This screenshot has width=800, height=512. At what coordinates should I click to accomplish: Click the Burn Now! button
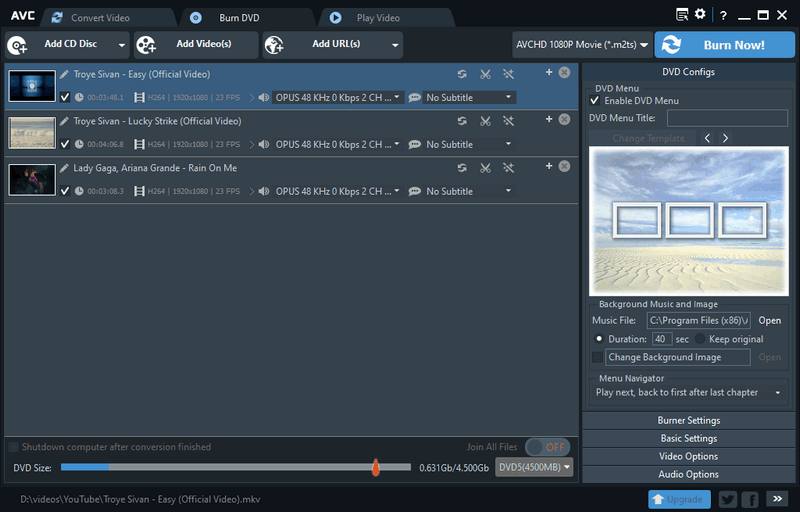pyautogui.click(x=724, y=45)
